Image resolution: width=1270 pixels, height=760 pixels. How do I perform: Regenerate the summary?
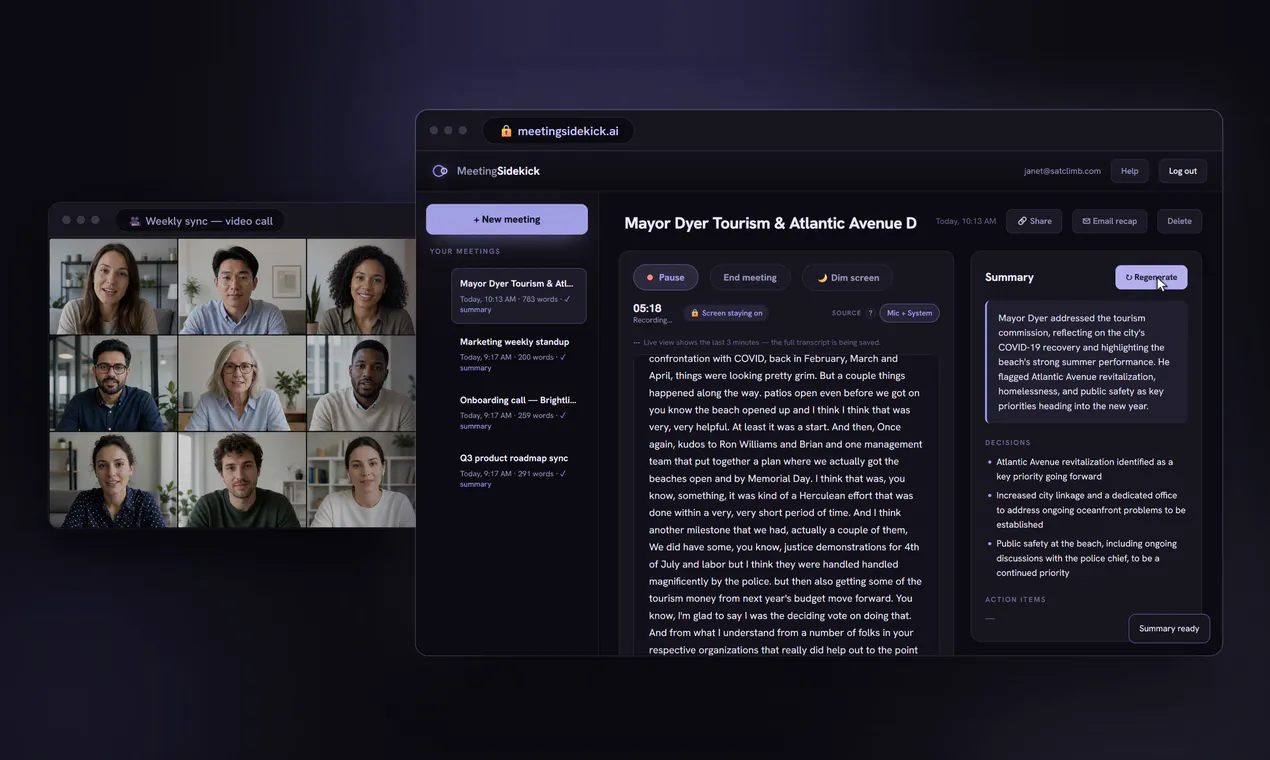click(1151, 277)
